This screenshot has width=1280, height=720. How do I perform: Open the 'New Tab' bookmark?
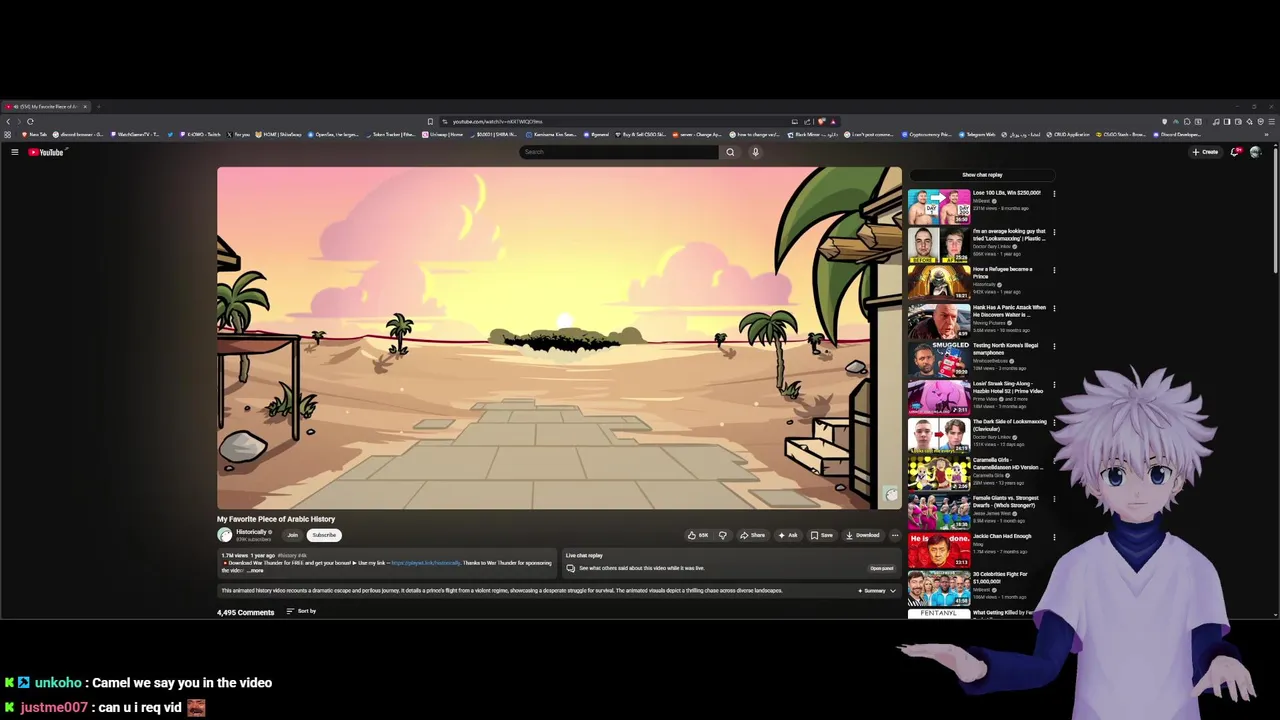[x=35, y=134]
